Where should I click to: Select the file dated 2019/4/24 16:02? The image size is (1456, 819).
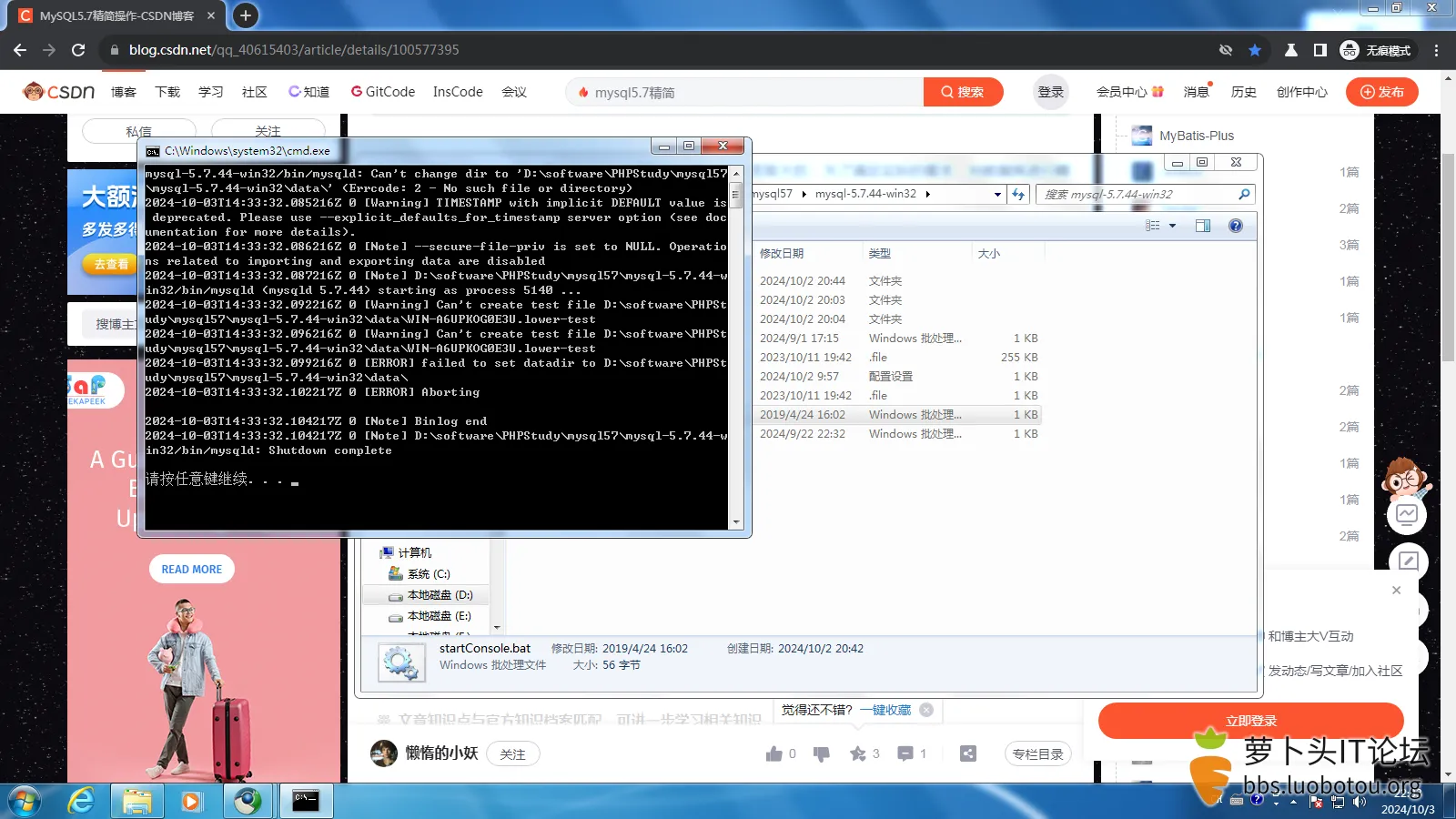click(897, 415)
